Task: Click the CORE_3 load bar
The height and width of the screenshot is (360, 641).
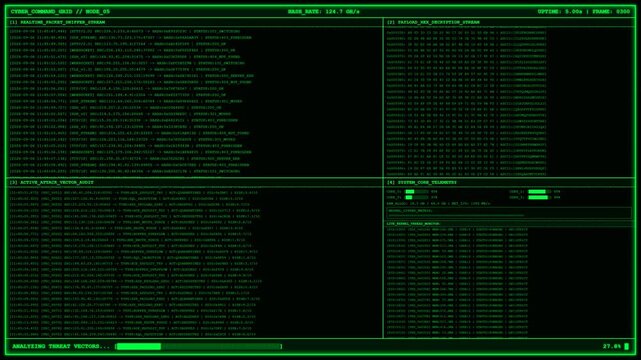Action: click(540, 197)
